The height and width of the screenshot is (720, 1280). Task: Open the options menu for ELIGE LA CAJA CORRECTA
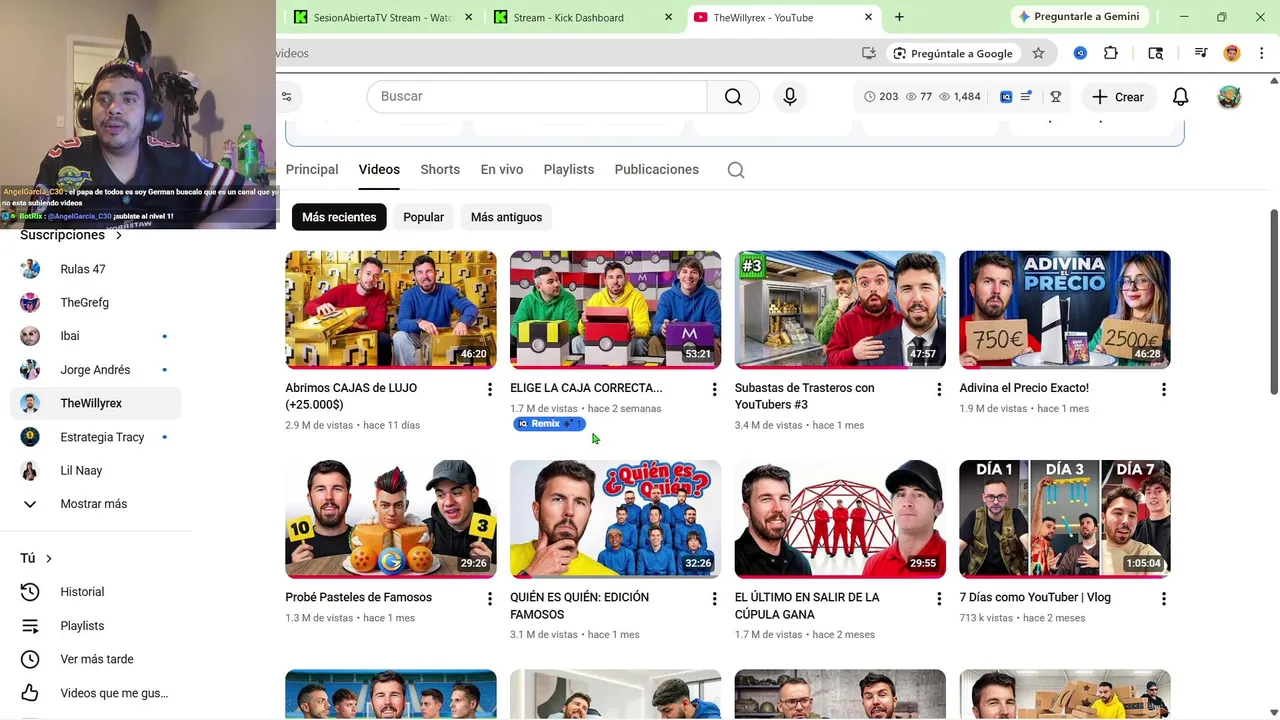(714, 389)
